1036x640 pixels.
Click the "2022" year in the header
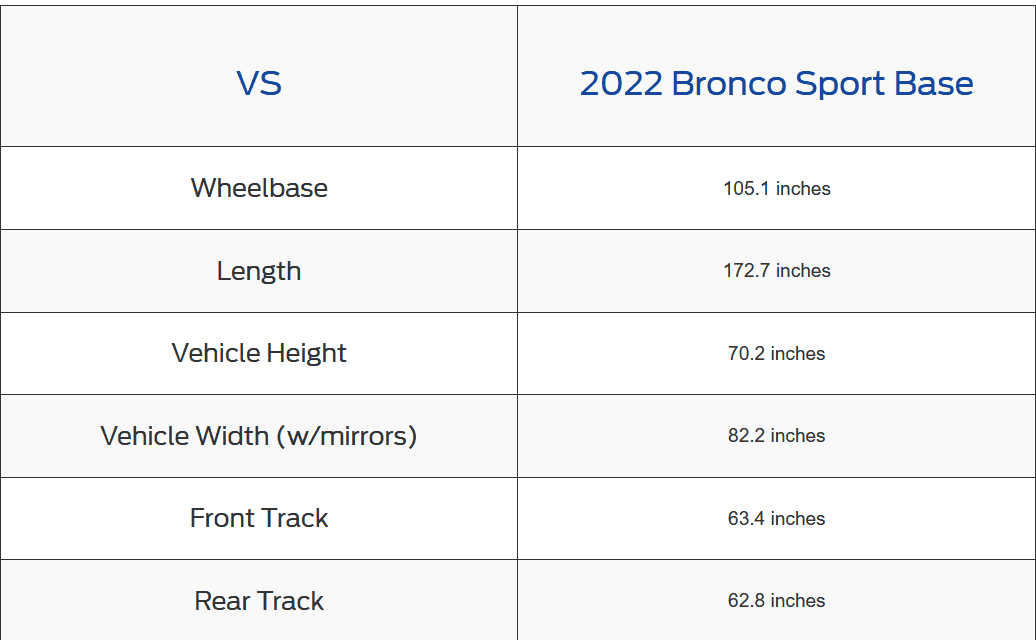click(x=621, y=83)
